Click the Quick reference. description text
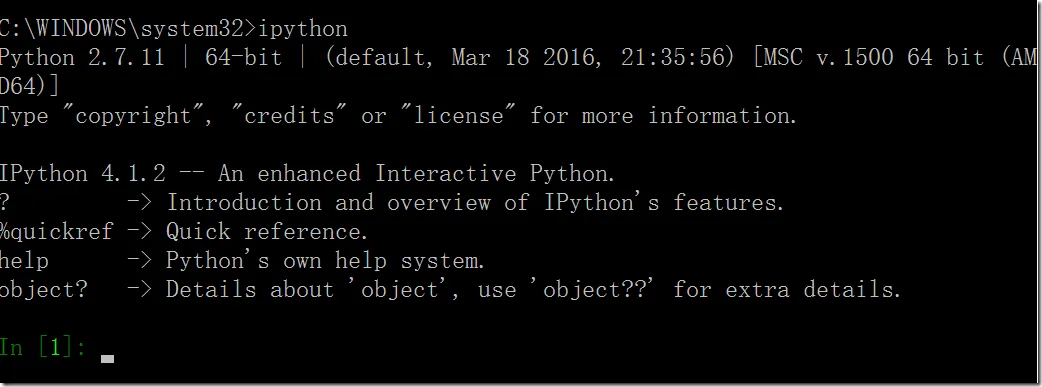 (x=267, y=232)
